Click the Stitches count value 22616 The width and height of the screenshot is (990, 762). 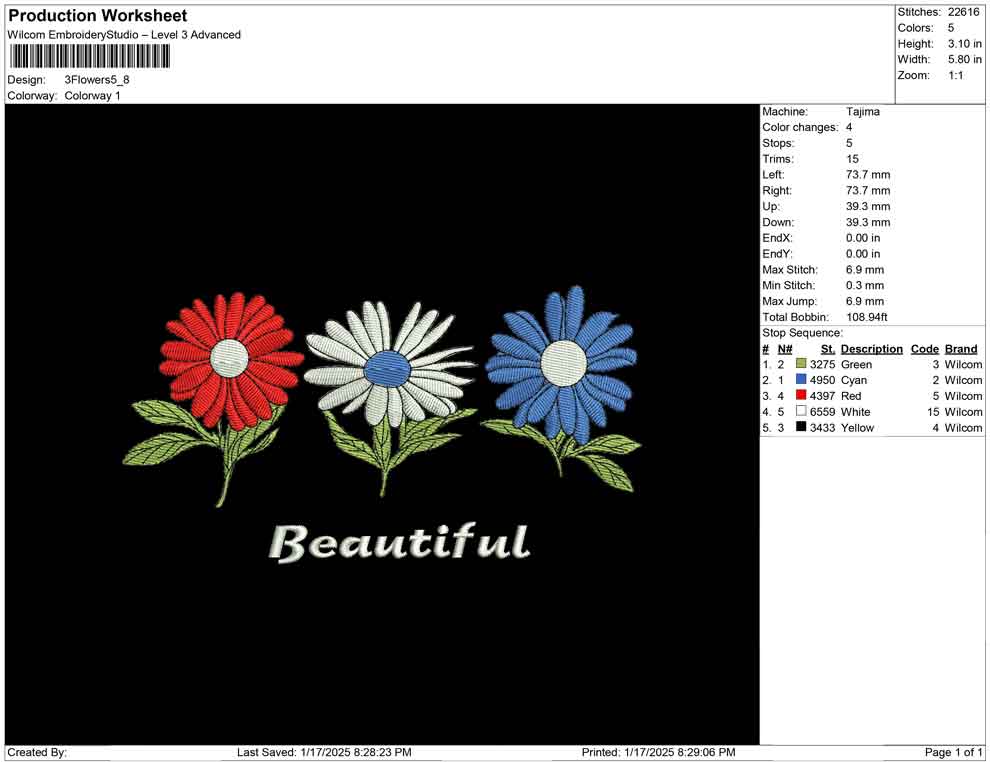coord(964,12)
